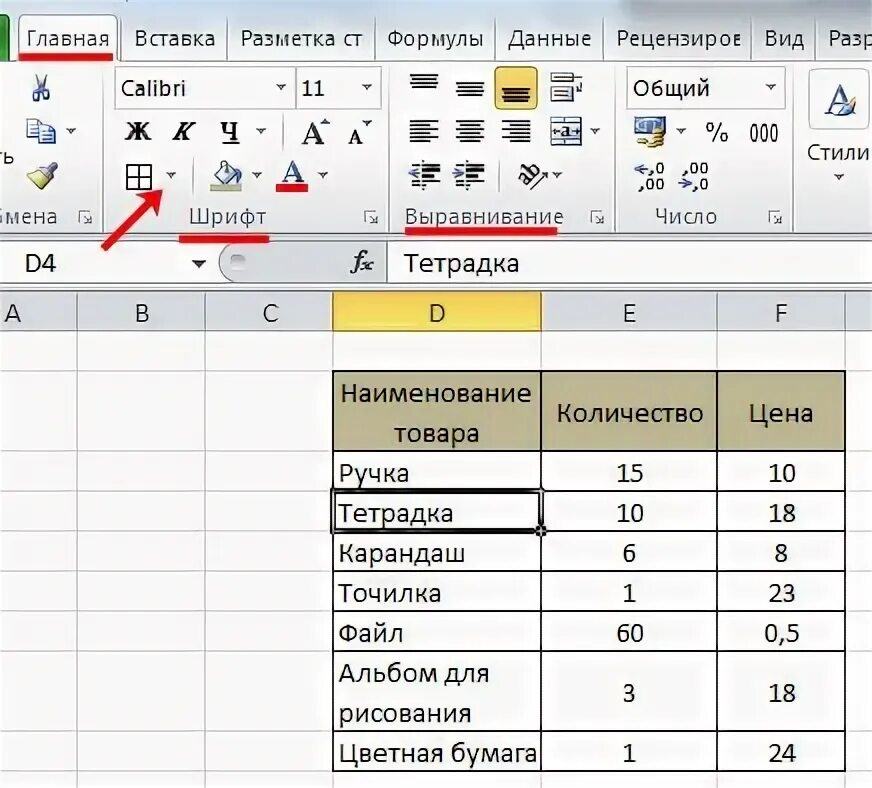
Task: Select cell Цветная бумага
Action: coord(437,751)
